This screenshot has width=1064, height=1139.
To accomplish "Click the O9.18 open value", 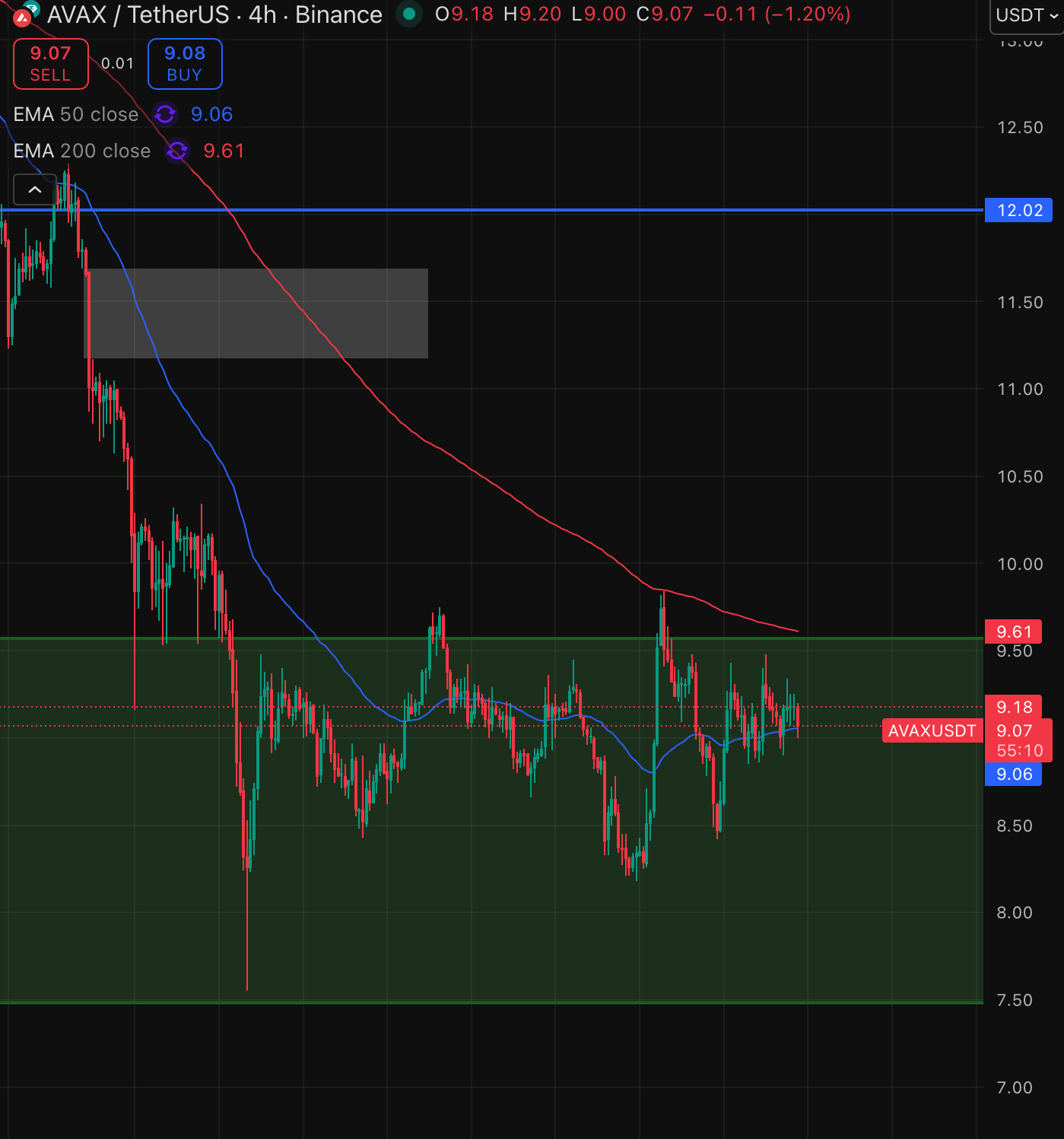I will coord(464,14).
